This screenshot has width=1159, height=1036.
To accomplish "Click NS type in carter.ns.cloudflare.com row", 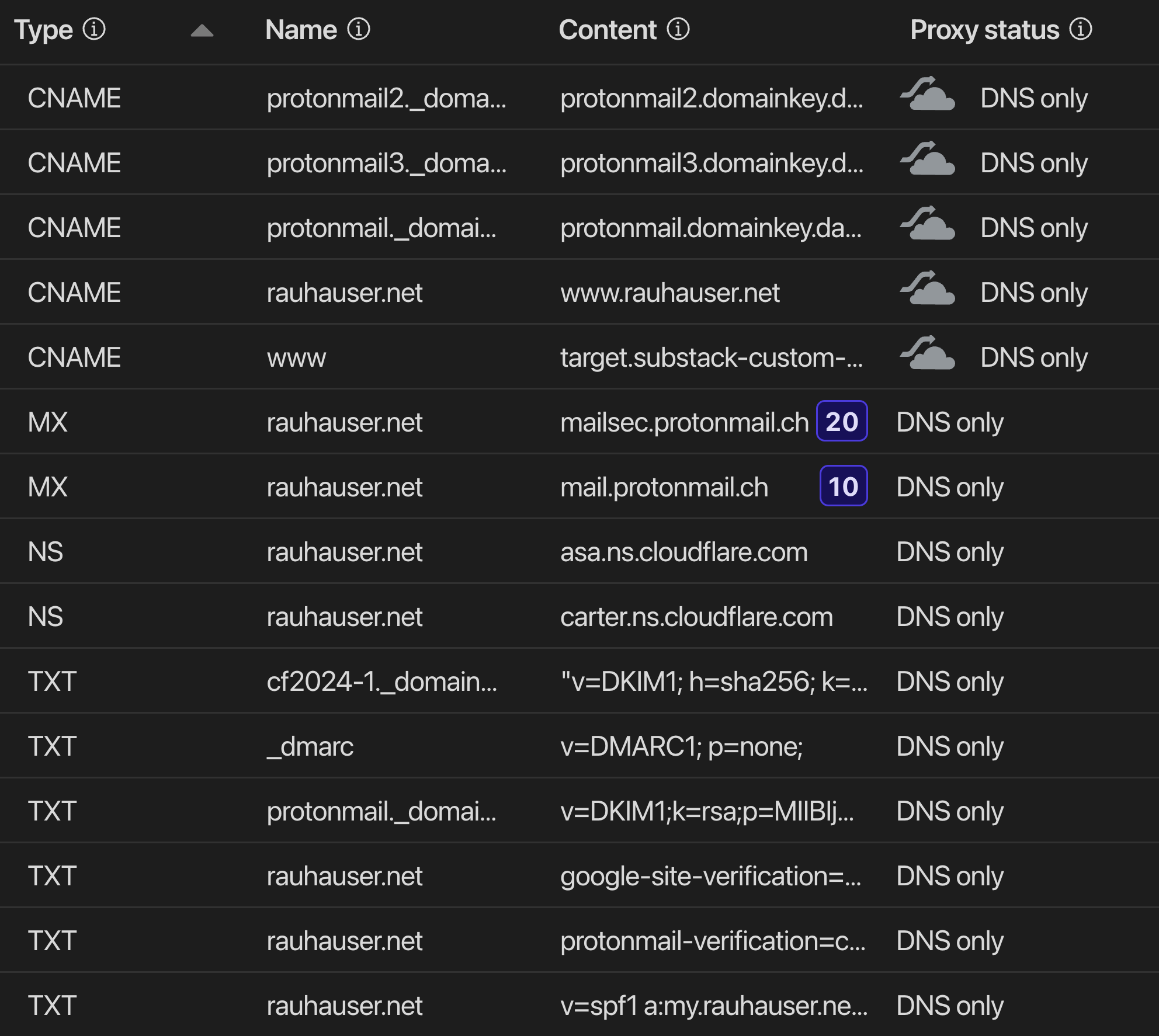I will [x=46, y=617].
